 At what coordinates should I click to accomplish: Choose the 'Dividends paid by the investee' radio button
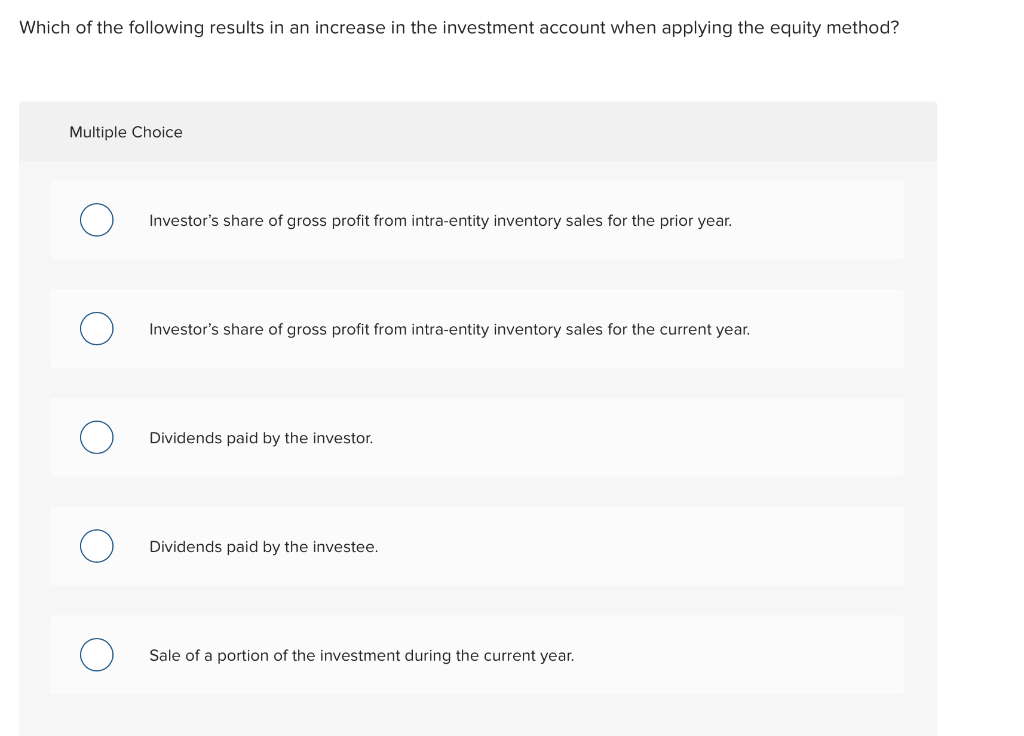click(x=96, y=546)
